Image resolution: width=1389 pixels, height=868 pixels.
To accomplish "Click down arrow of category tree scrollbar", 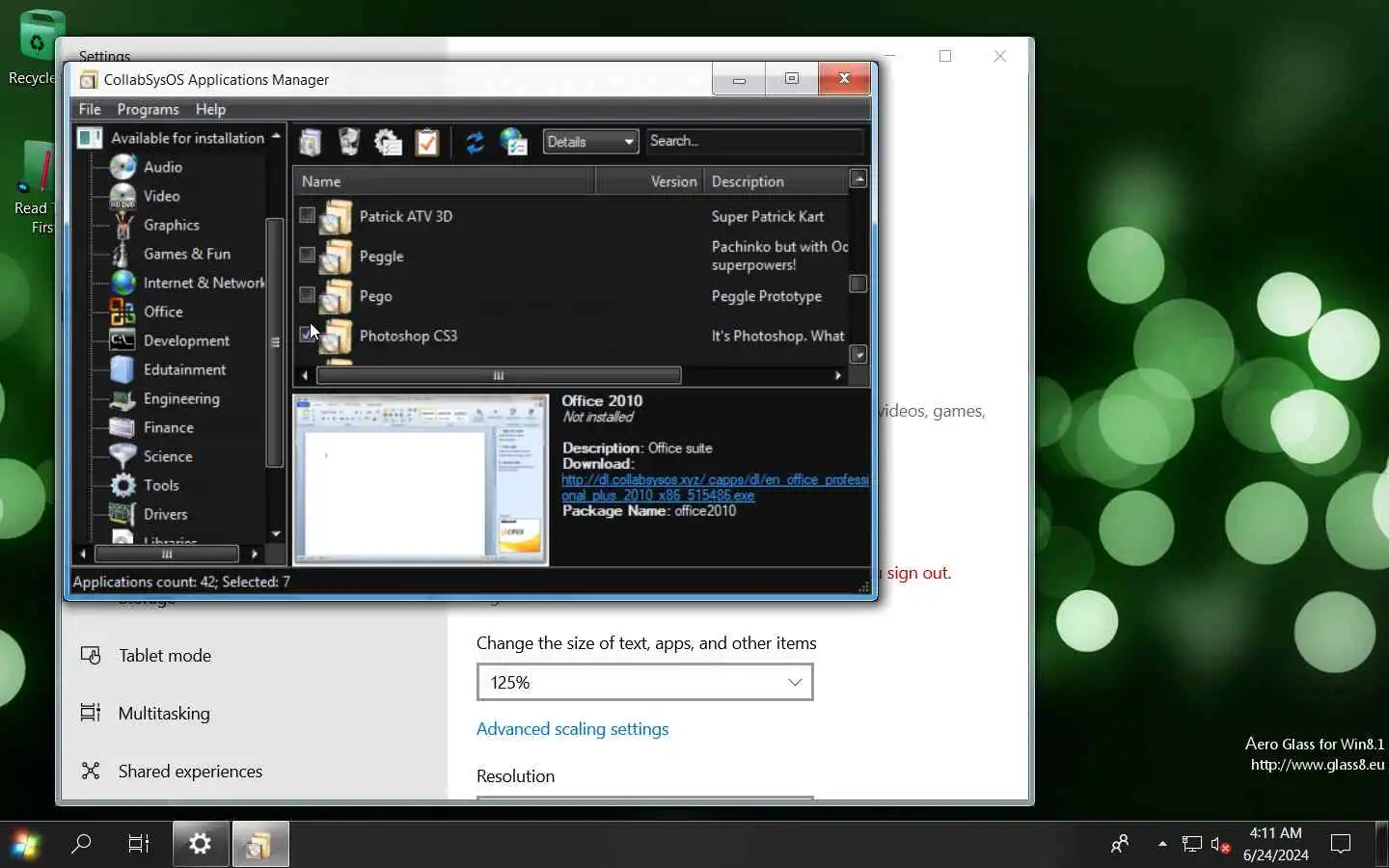I will tap(276, 533).
